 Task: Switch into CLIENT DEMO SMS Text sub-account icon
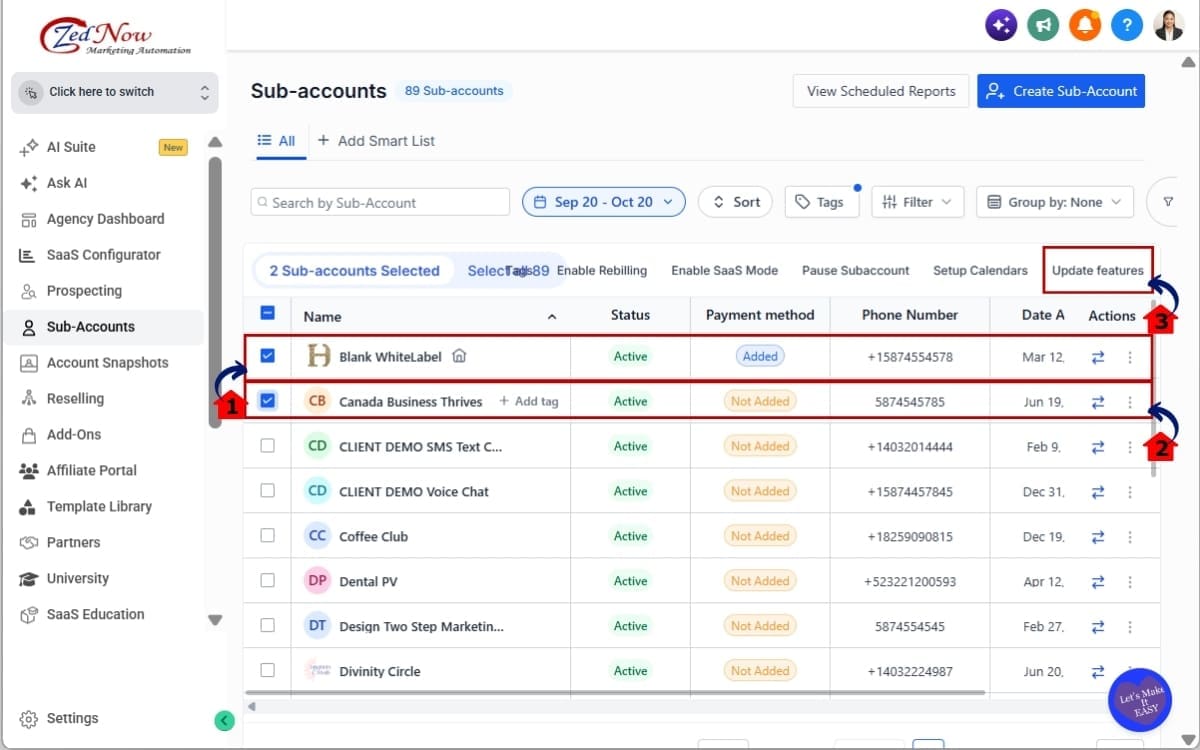click(x=1098, y=447)
